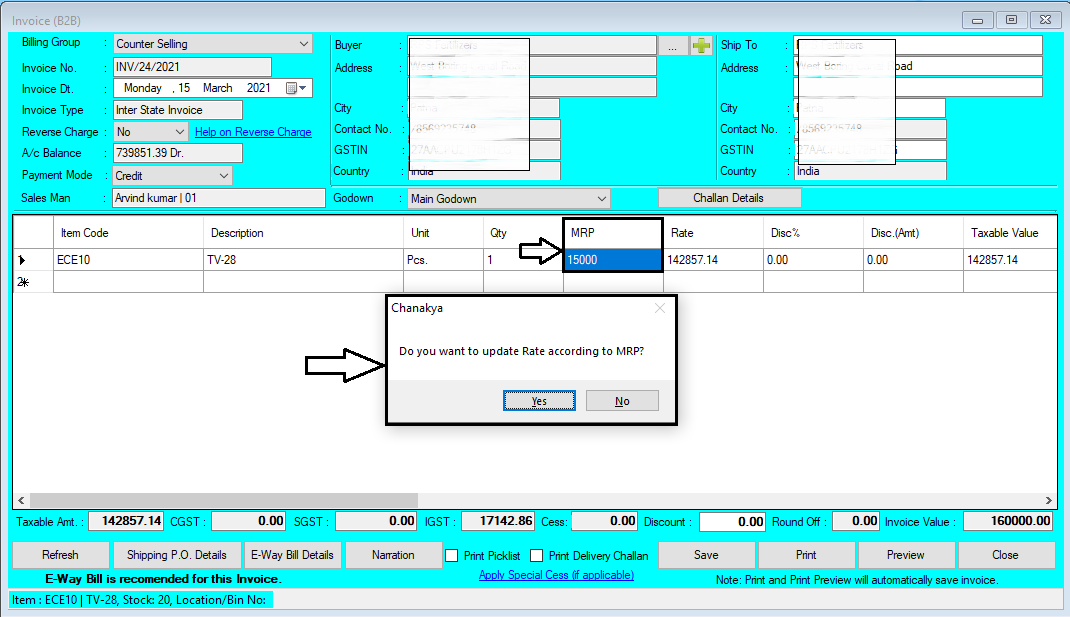
Task: Click the ellipsis icon to browse buyers
Action: click(675, 44)
